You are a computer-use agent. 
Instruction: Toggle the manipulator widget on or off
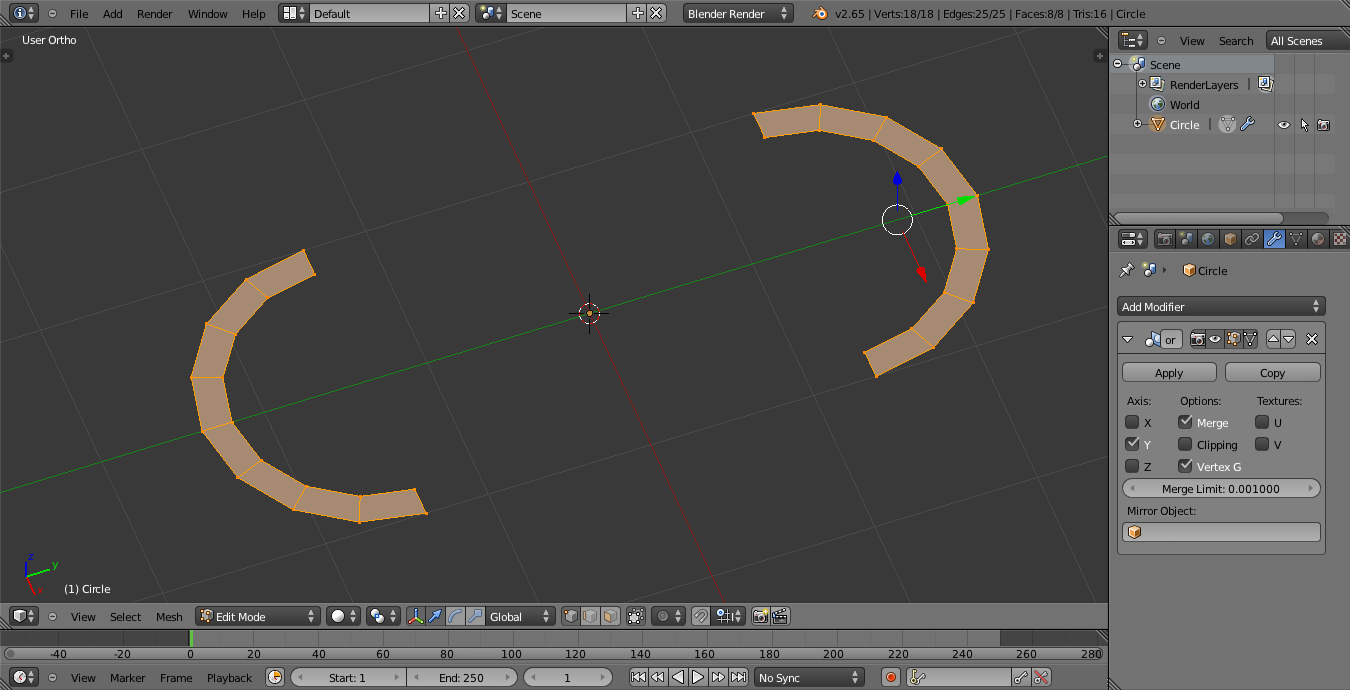click(415, 616)
